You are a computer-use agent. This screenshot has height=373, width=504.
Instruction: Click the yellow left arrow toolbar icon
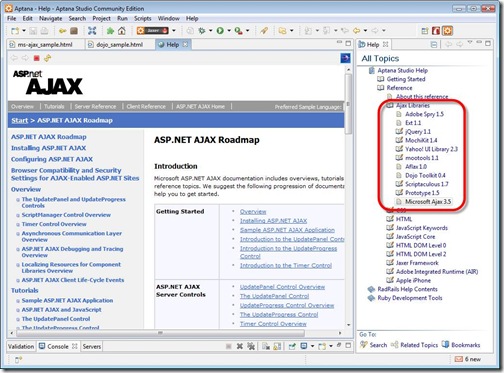(62, 31)
